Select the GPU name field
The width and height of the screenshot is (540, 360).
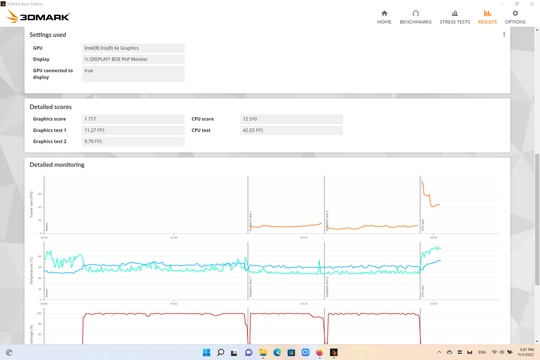[x=133, y=48]
